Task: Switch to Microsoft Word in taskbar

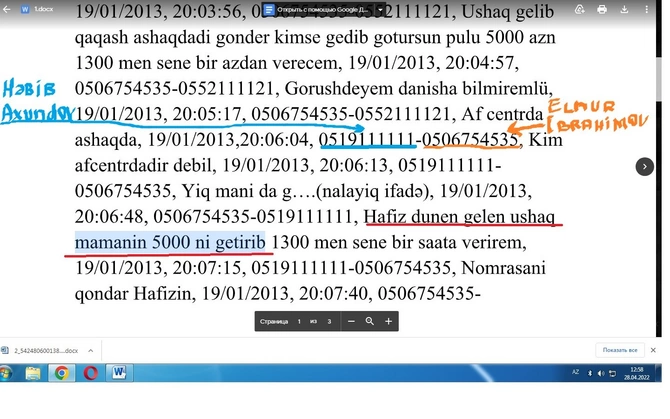Action: [119, 373]
